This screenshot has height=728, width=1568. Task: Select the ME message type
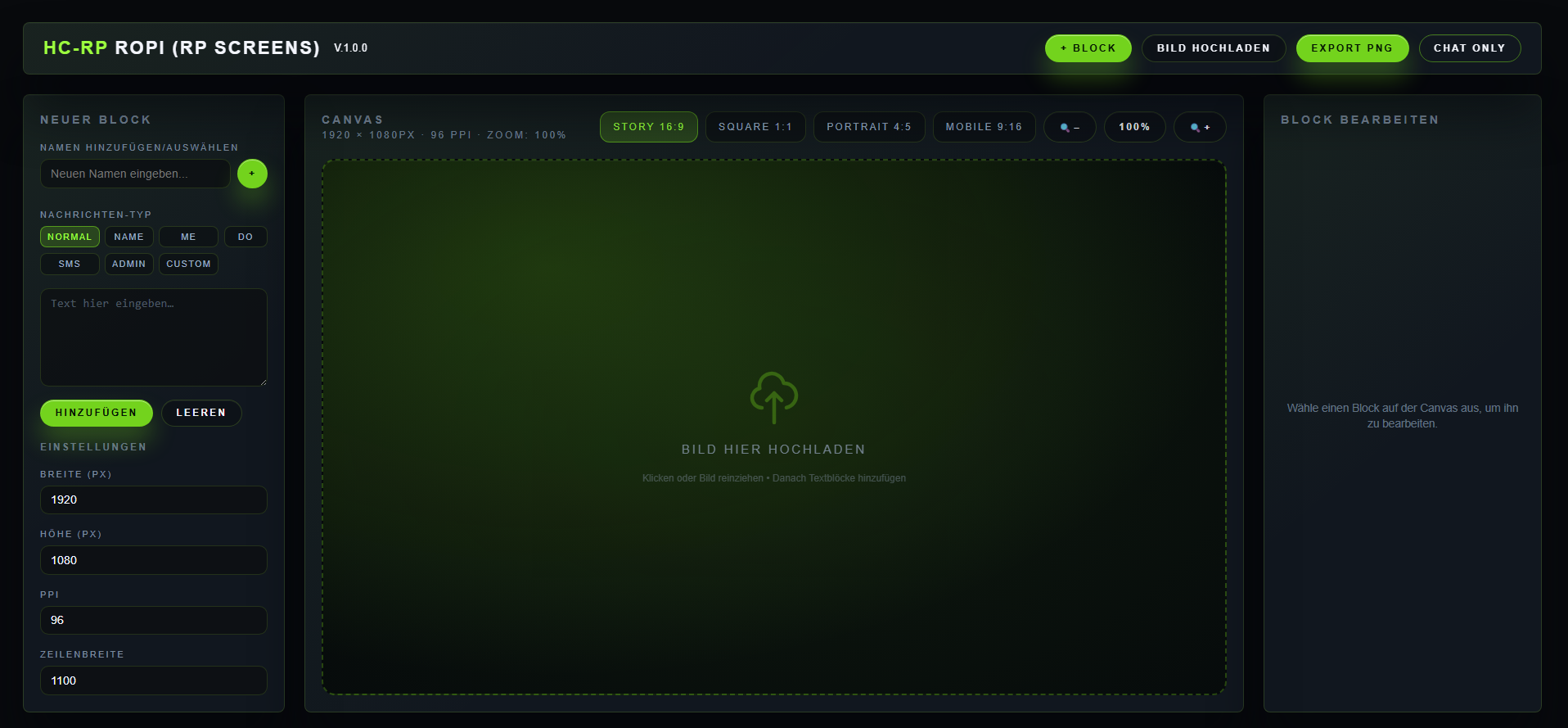pos(188,237)
